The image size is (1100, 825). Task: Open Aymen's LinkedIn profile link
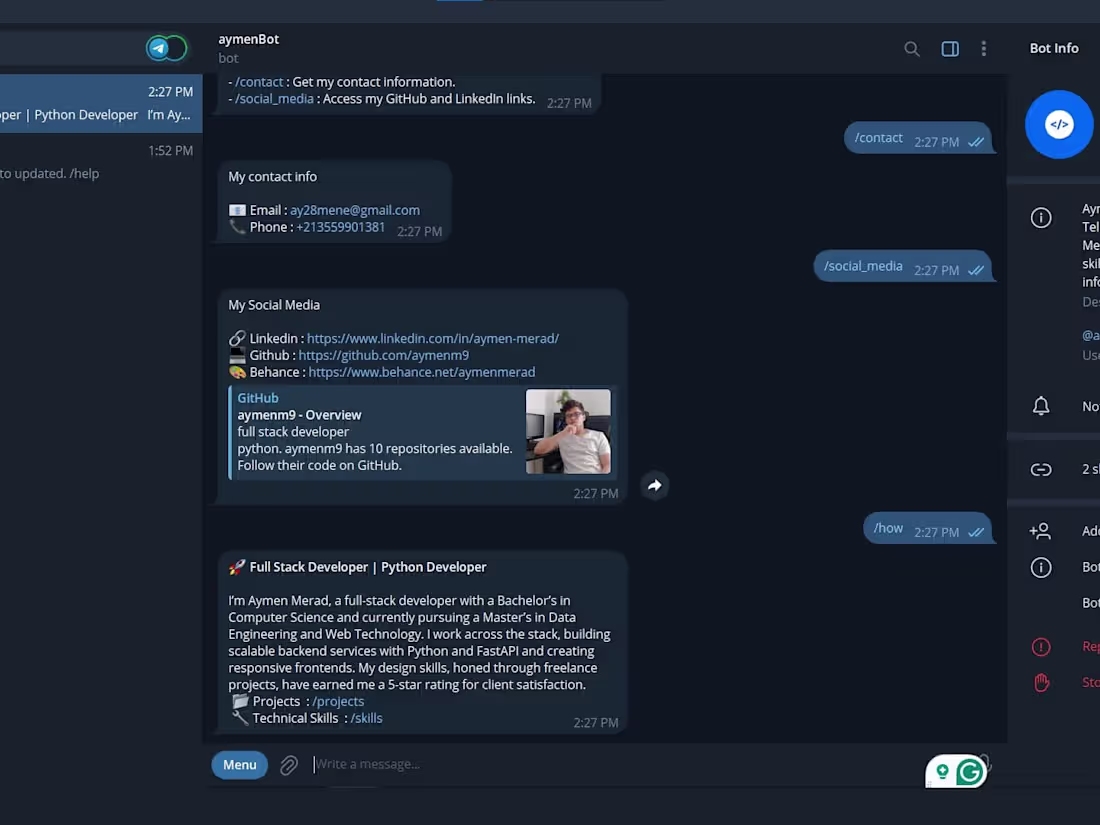[x=432, y=337]
